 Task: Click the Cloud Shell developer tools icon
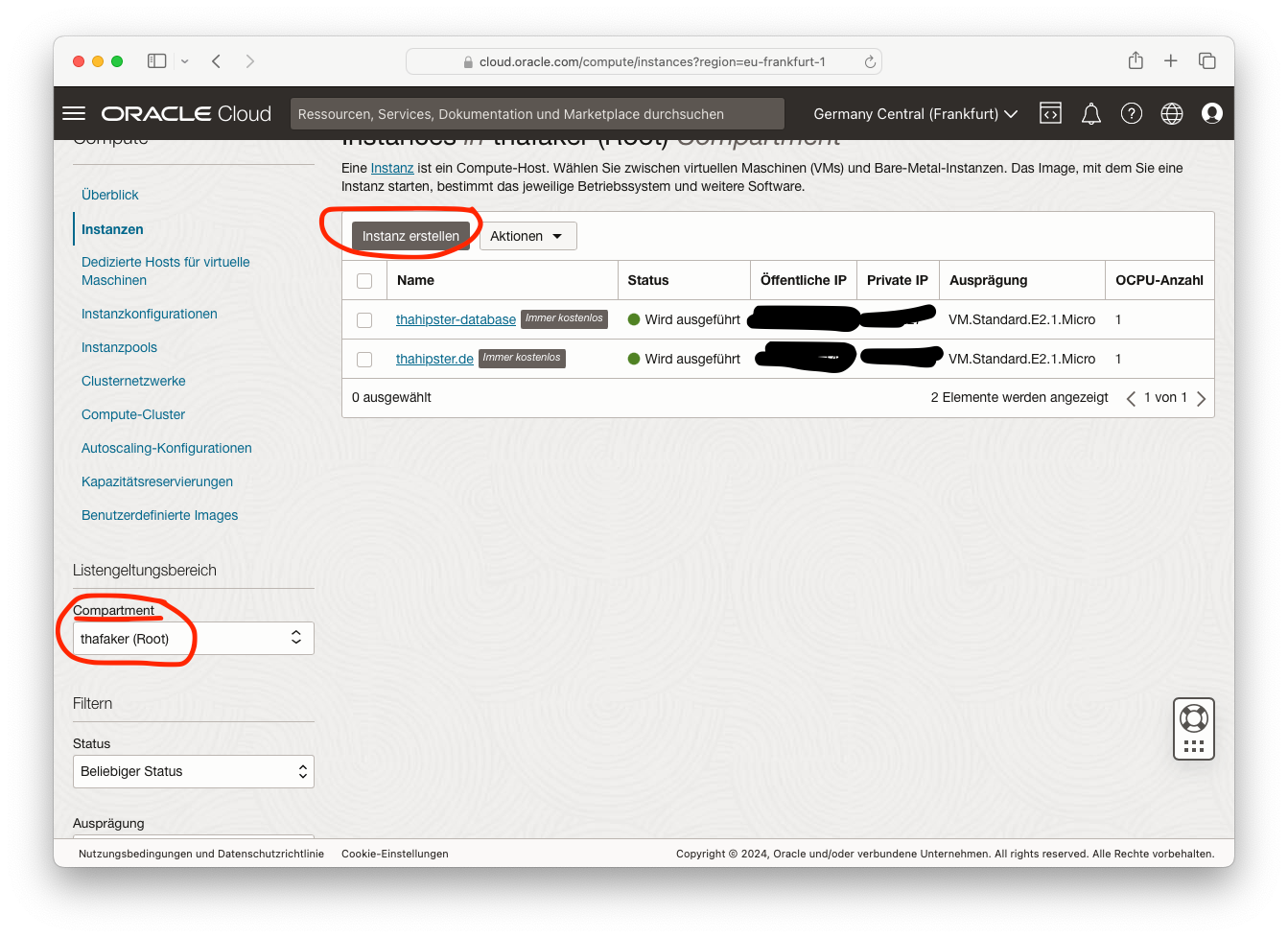(x=1050, y=112)
